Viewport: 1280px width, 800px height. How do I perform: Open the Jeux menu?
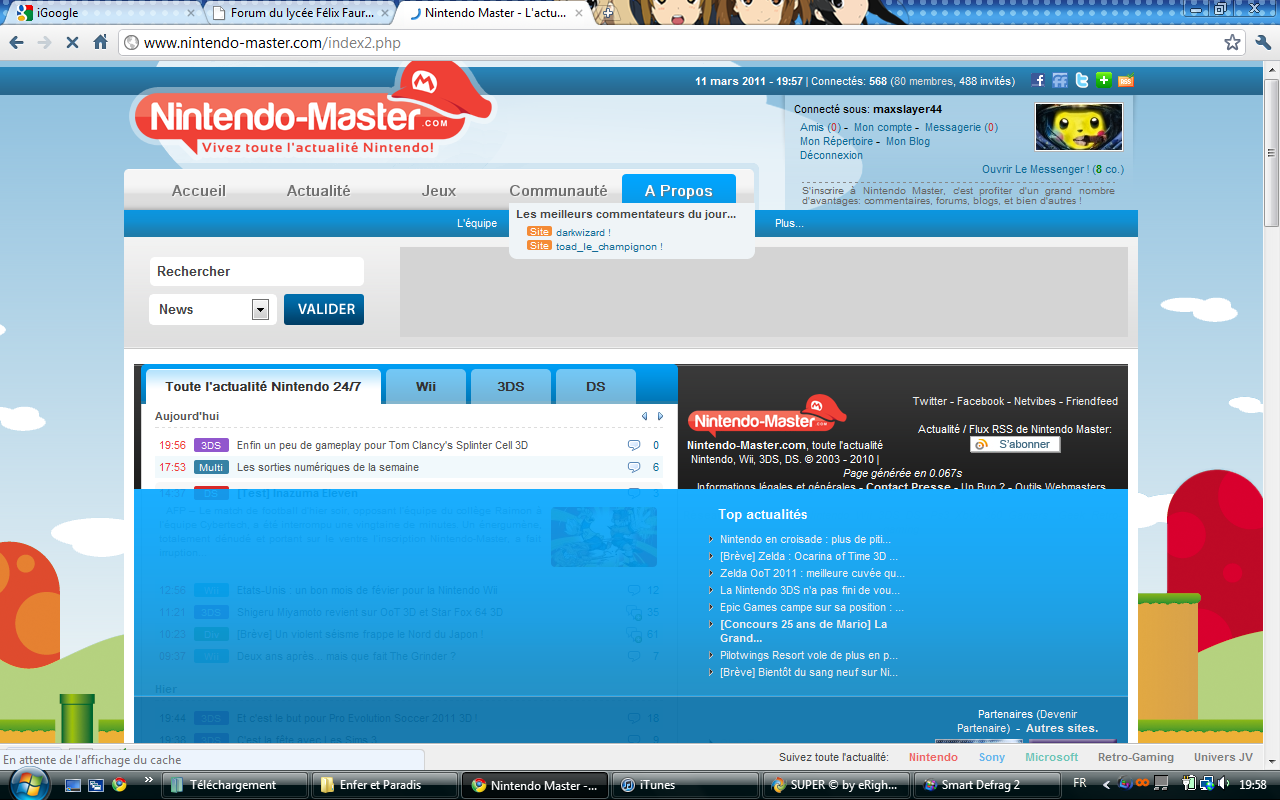(x=438, y=190)
